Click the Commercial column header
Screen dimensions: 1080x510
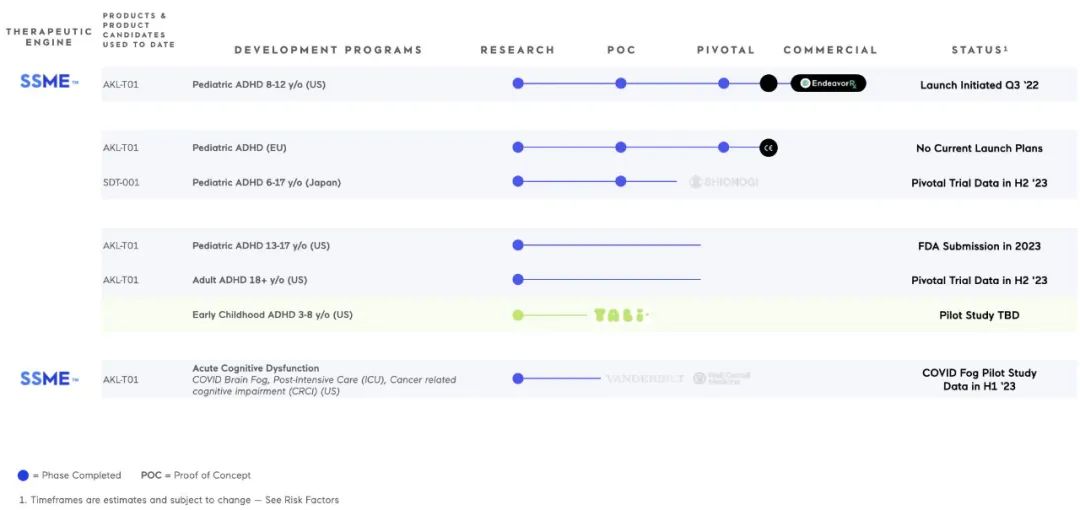[x=830, y=50]
